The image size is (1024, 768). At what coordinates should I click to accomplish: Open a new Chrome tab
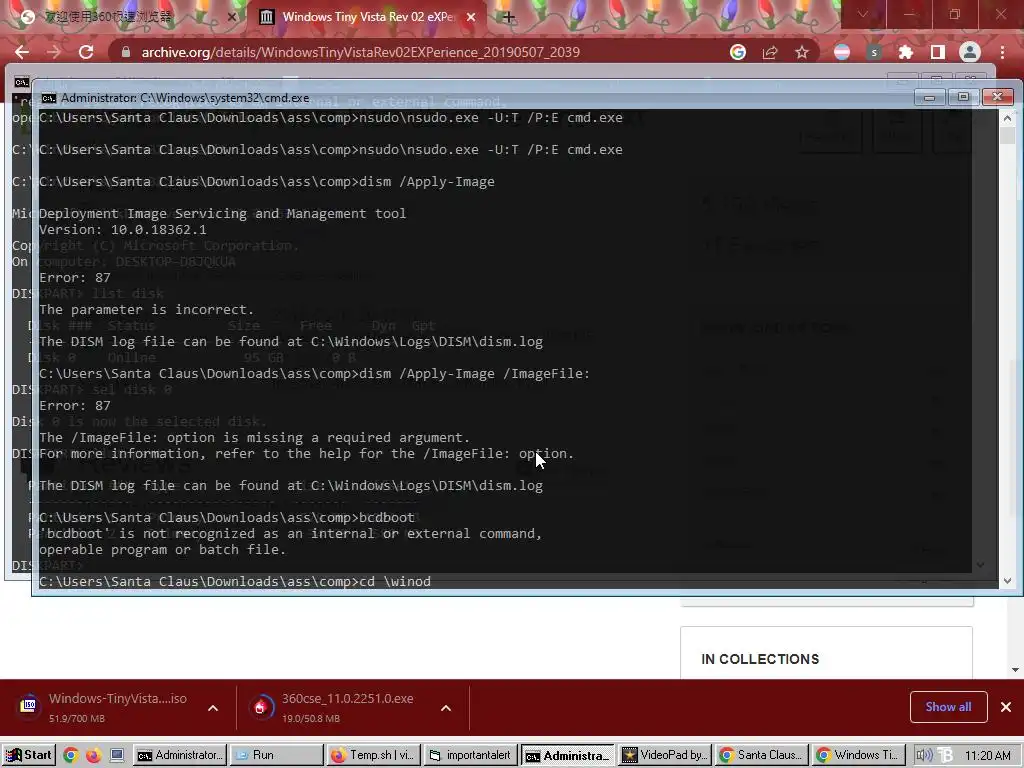click(x=509, y=17)
